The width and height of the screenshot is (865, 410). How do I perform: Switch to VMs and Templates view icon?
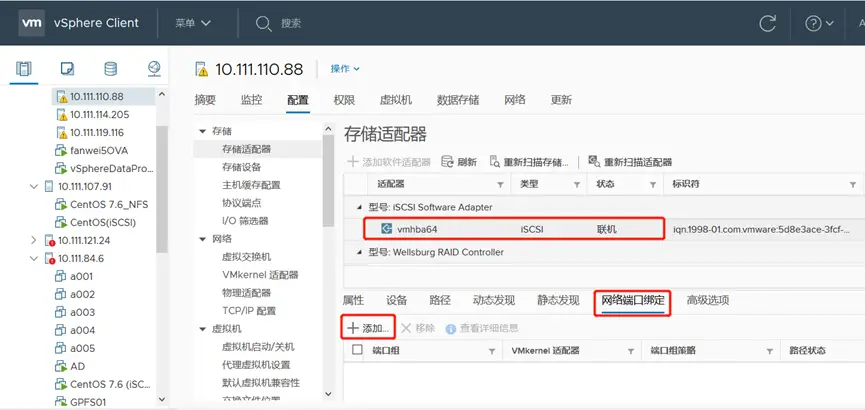[67, 69]
